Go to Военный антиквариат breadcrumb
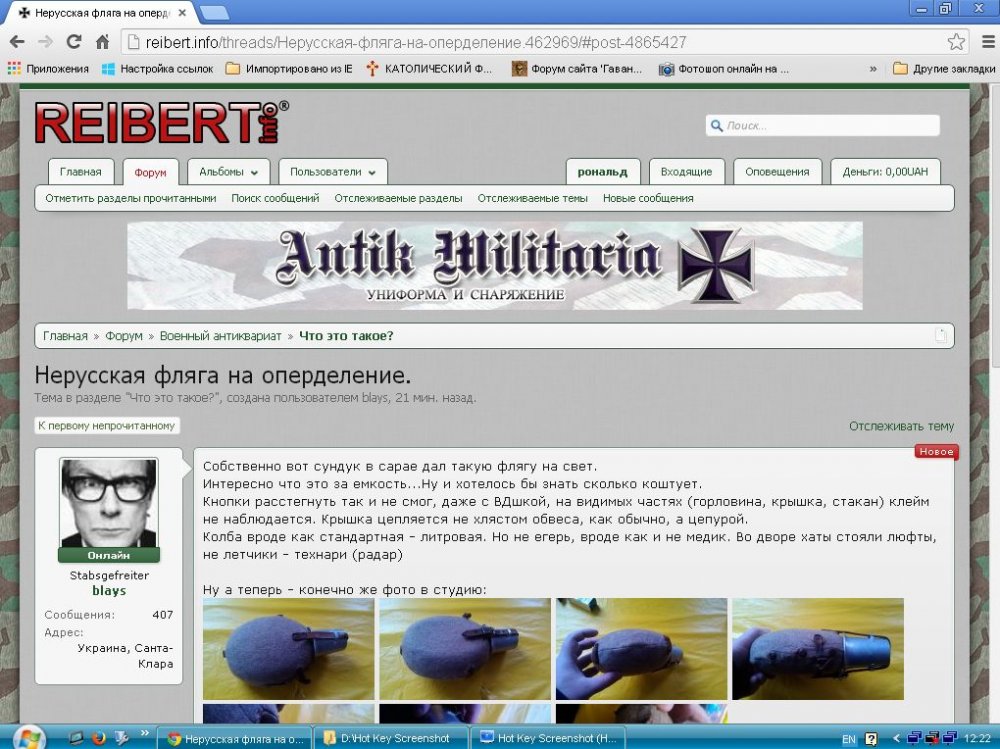The width and height of the screenshot is (1000, 749). (x=221, y=336)
